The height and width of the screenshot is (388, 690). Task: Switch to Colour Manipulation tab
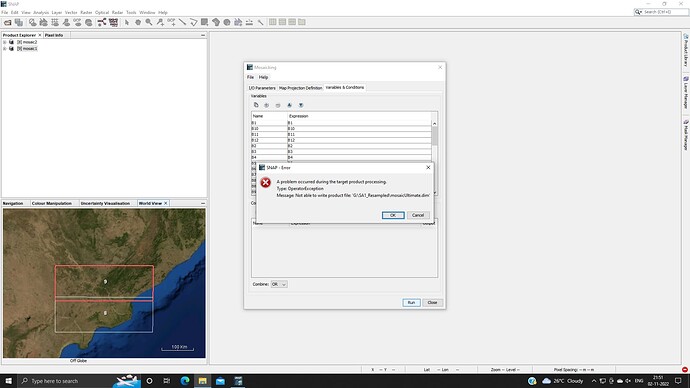pos(51,203)
